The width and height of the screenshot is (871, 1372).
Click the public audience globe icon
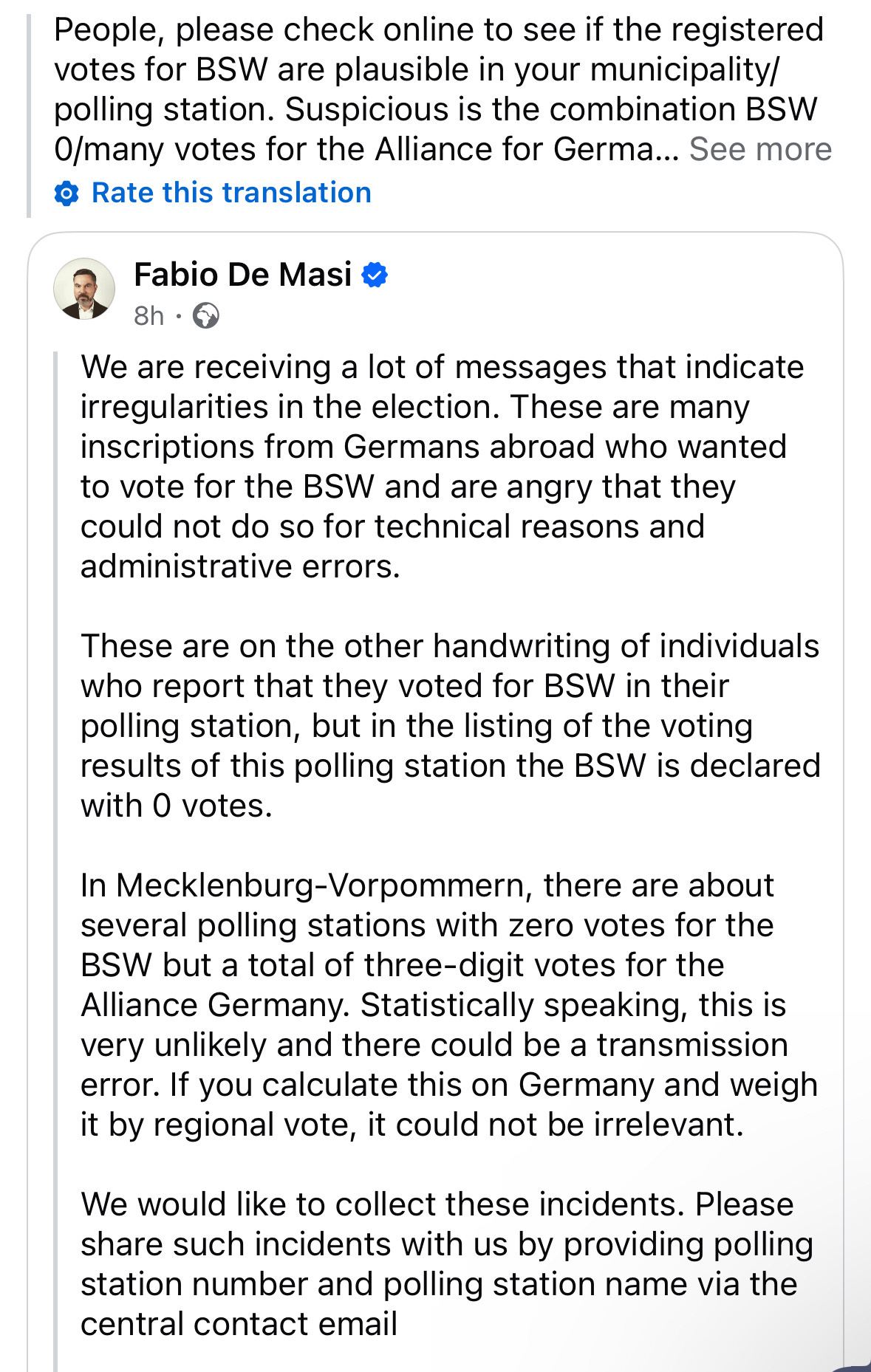tap(205, 316)
